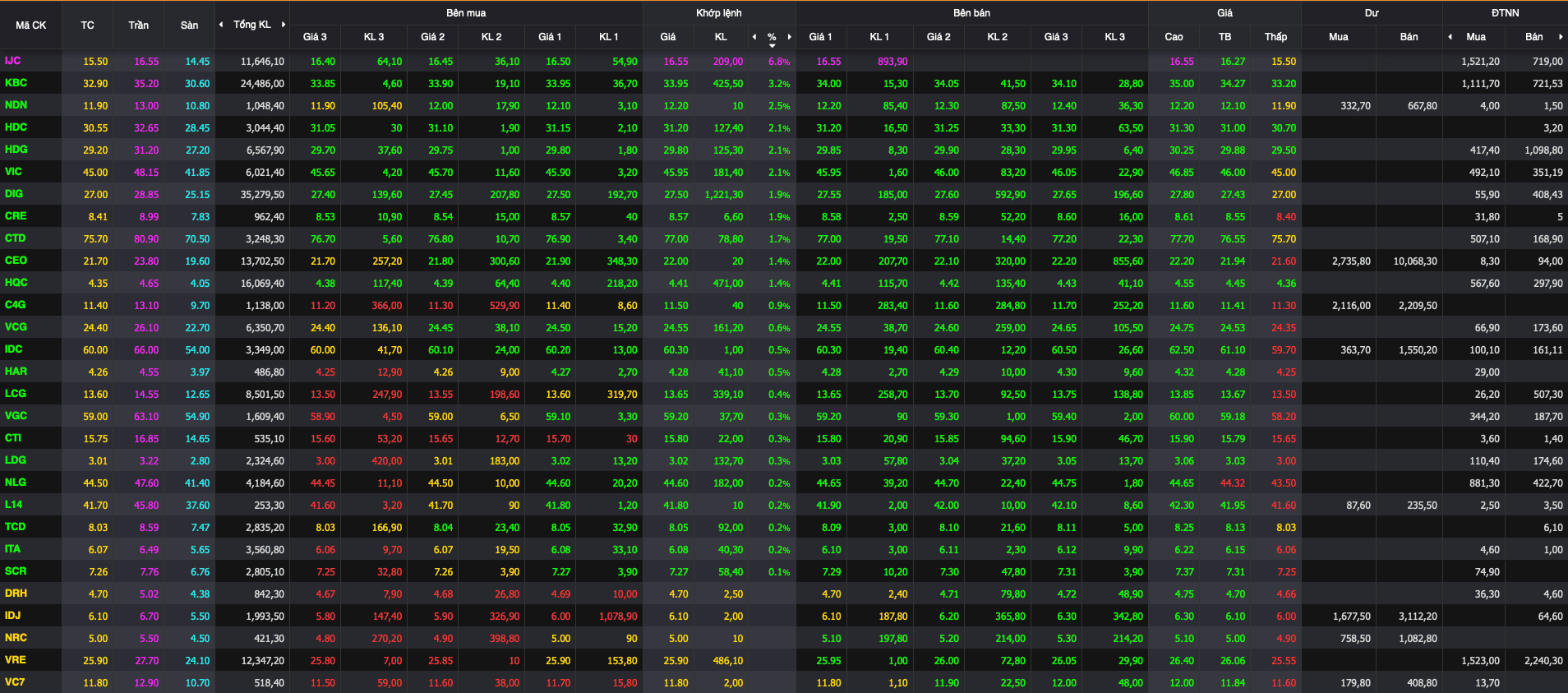The width and height of the screenshot is (1568, 693).
Task: Click the Giá header under Khớp lệnh
Action: [668, 37]
